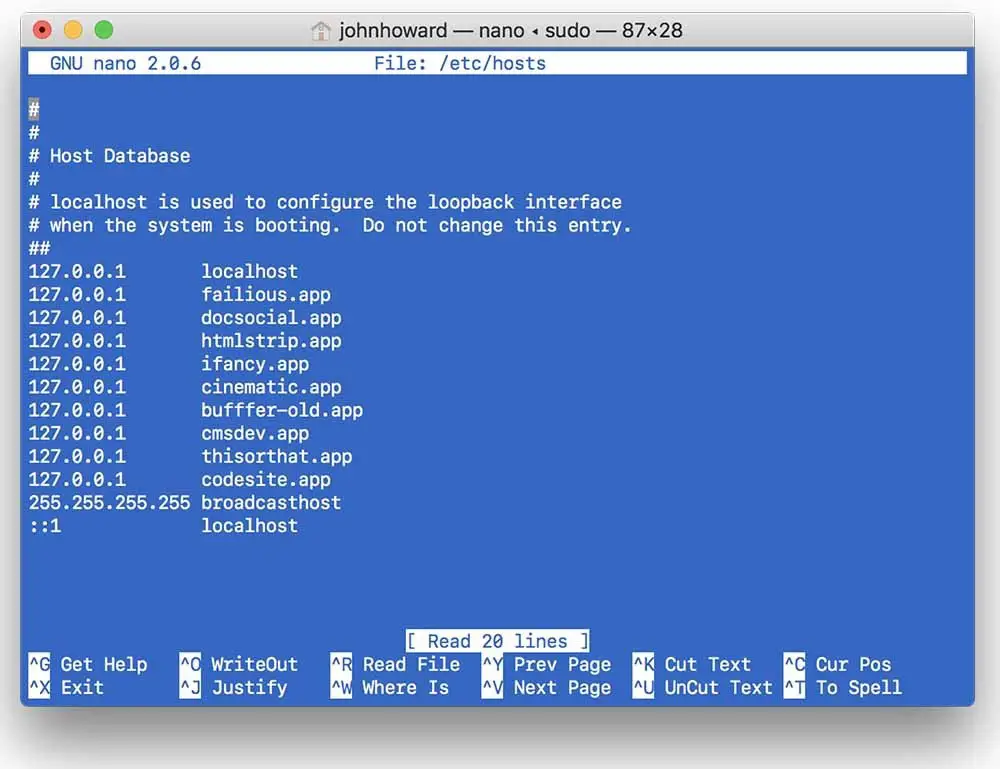The width and height of the screenshot is (1000, 769).
Task: Click the 'broadcasthost' entry
Action: tap(271, 502)
